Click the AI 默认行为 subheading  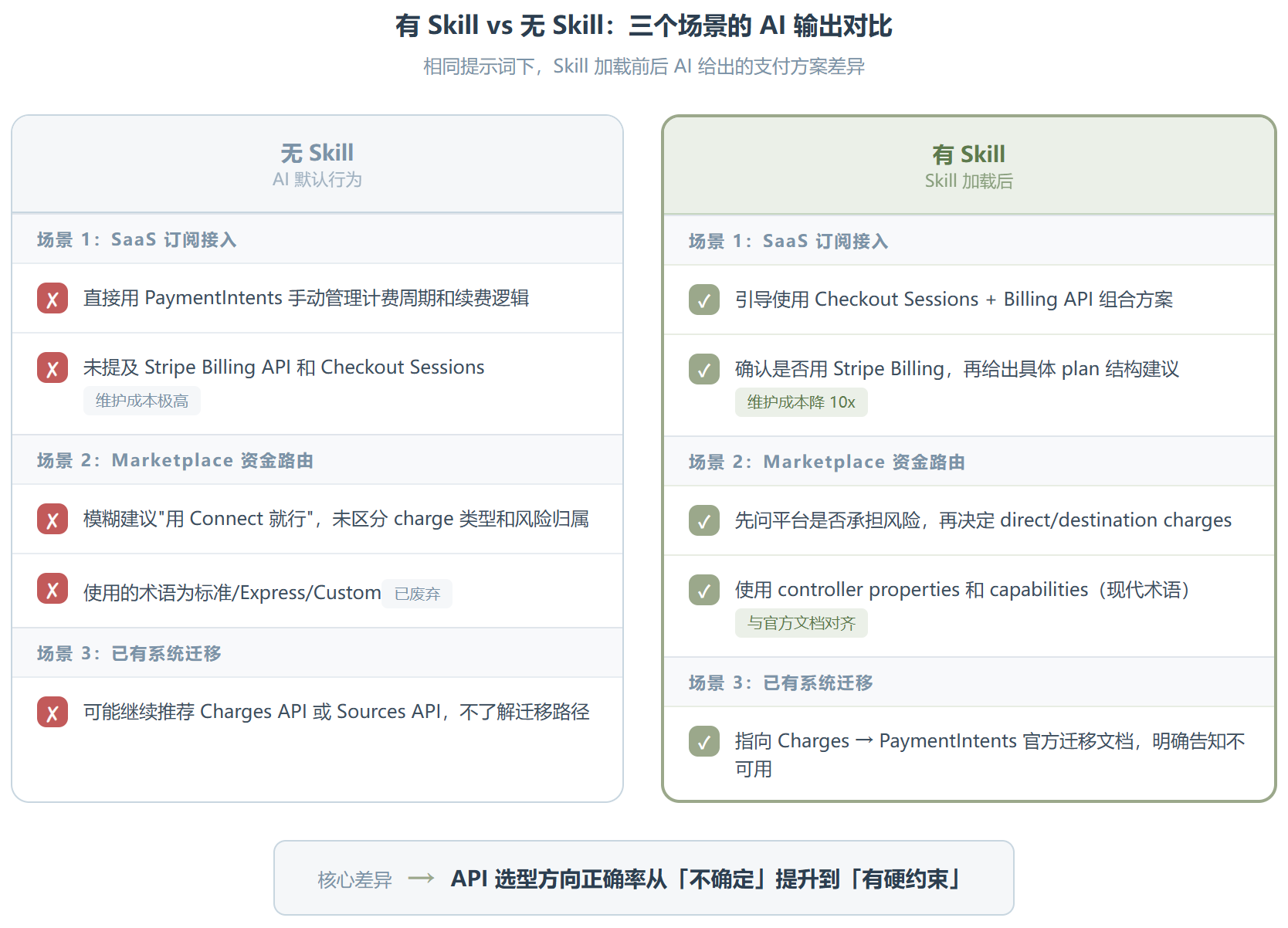click(x=317, y=180)
